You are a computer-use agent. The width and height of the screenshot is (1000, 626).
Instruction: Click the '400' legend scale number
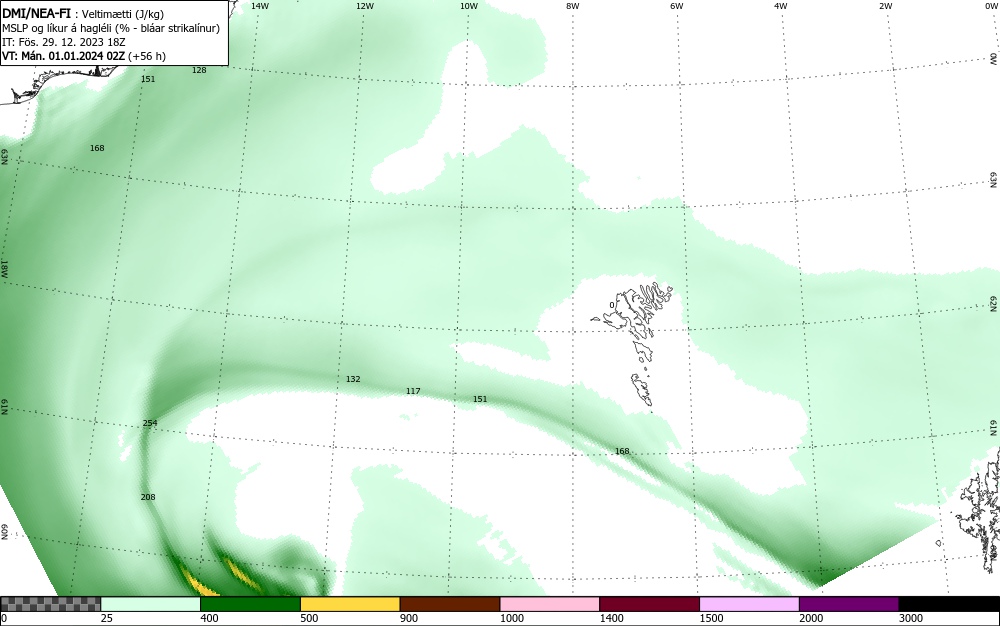tap(209, 618)
